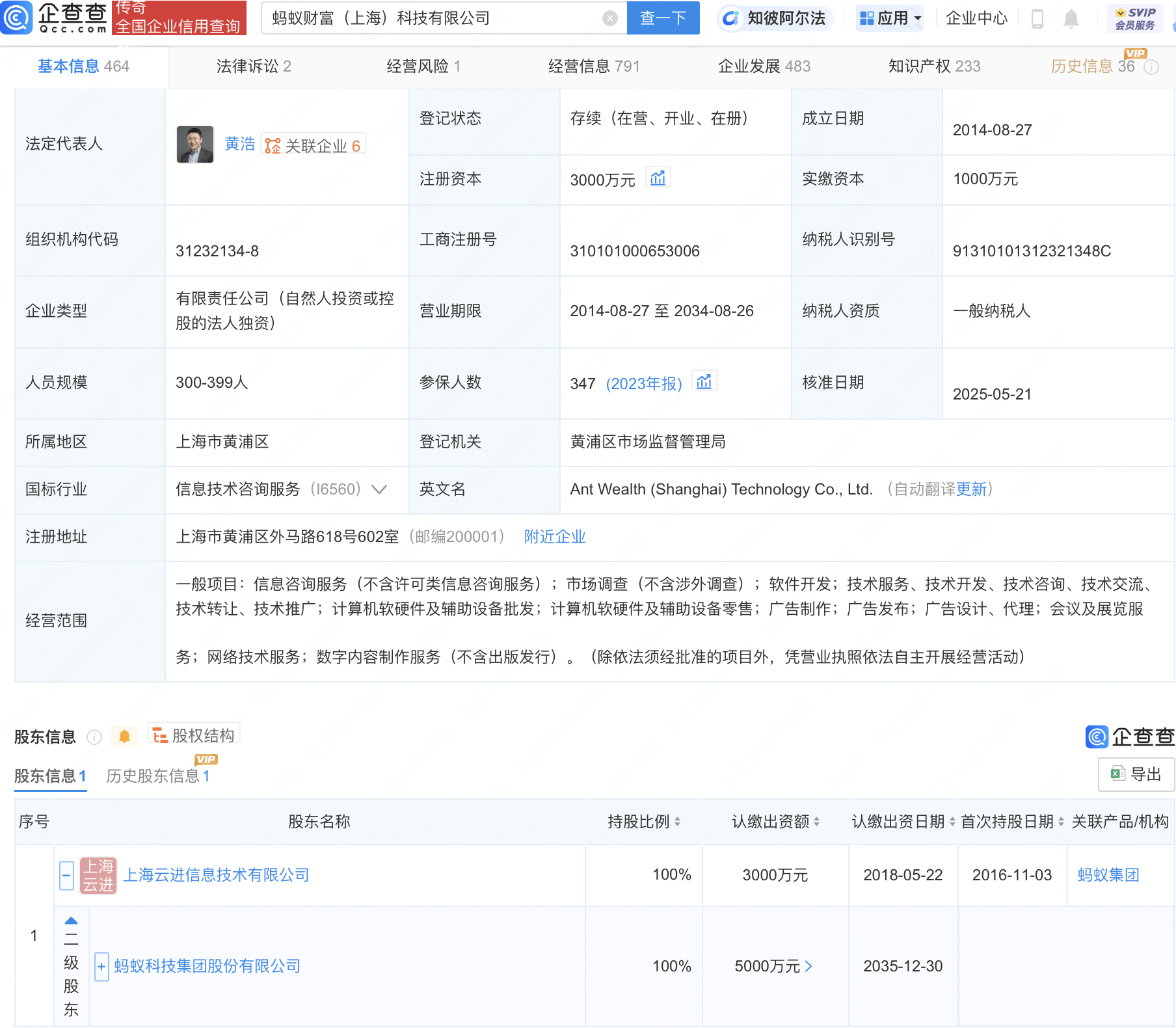Open 蚂蚁科技集团股份有限公司 link
This screenshot has width=1176, height=1028.
coord(207,966)
